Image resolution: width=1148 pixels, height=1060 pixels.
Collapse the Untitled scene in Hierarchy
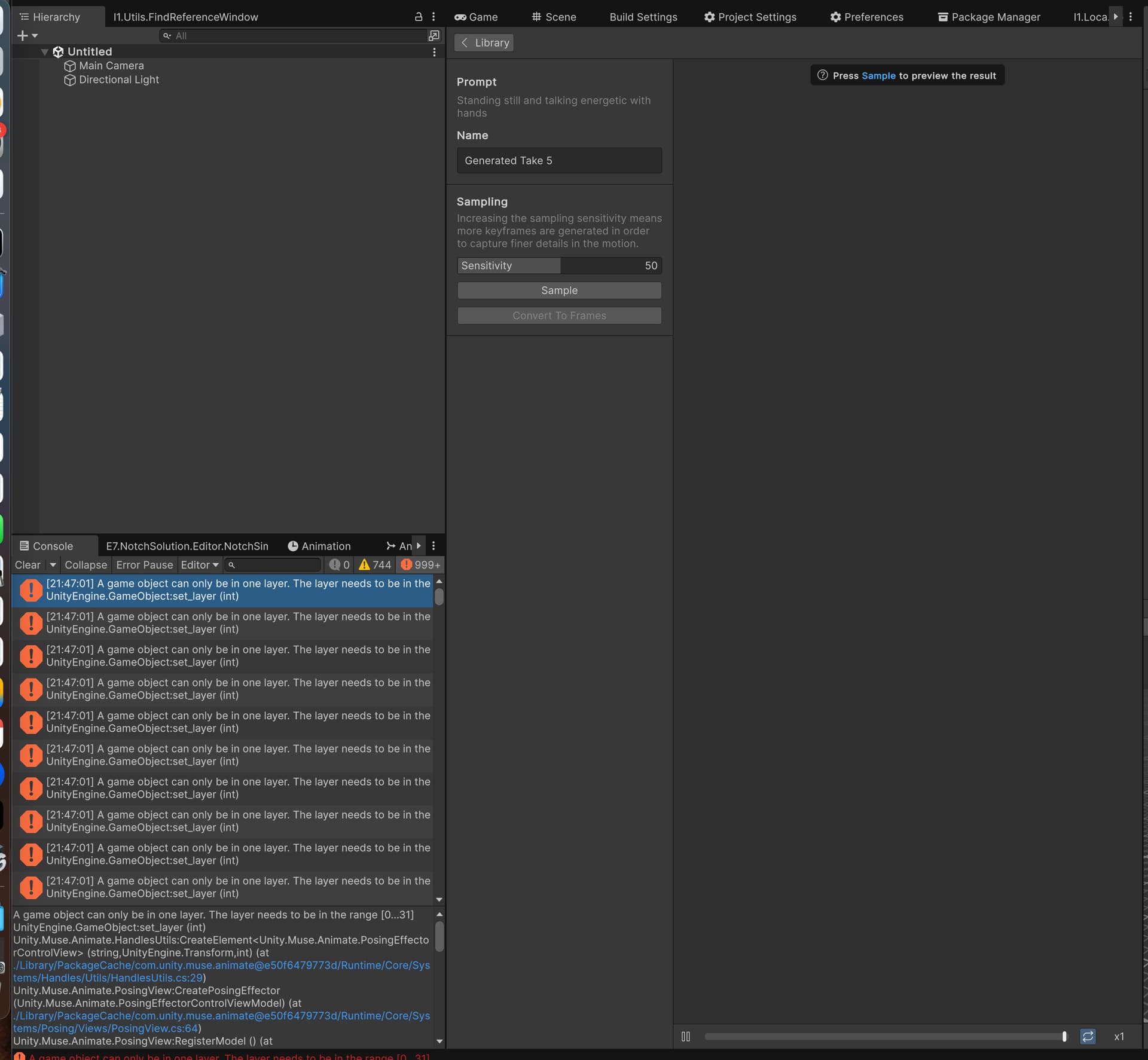pos(44,52)
